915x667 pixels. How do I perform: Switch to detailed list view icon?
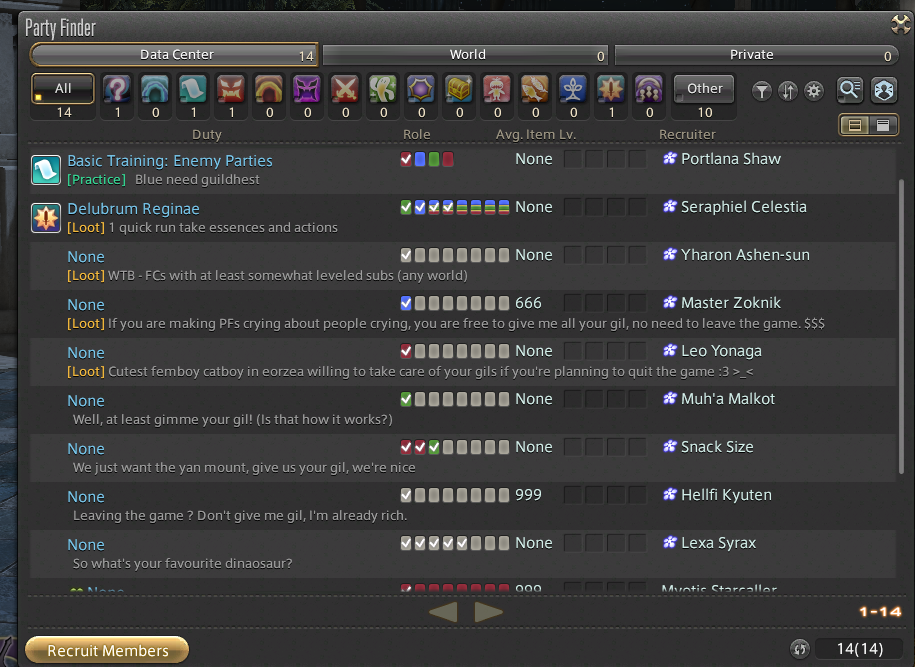883,125
